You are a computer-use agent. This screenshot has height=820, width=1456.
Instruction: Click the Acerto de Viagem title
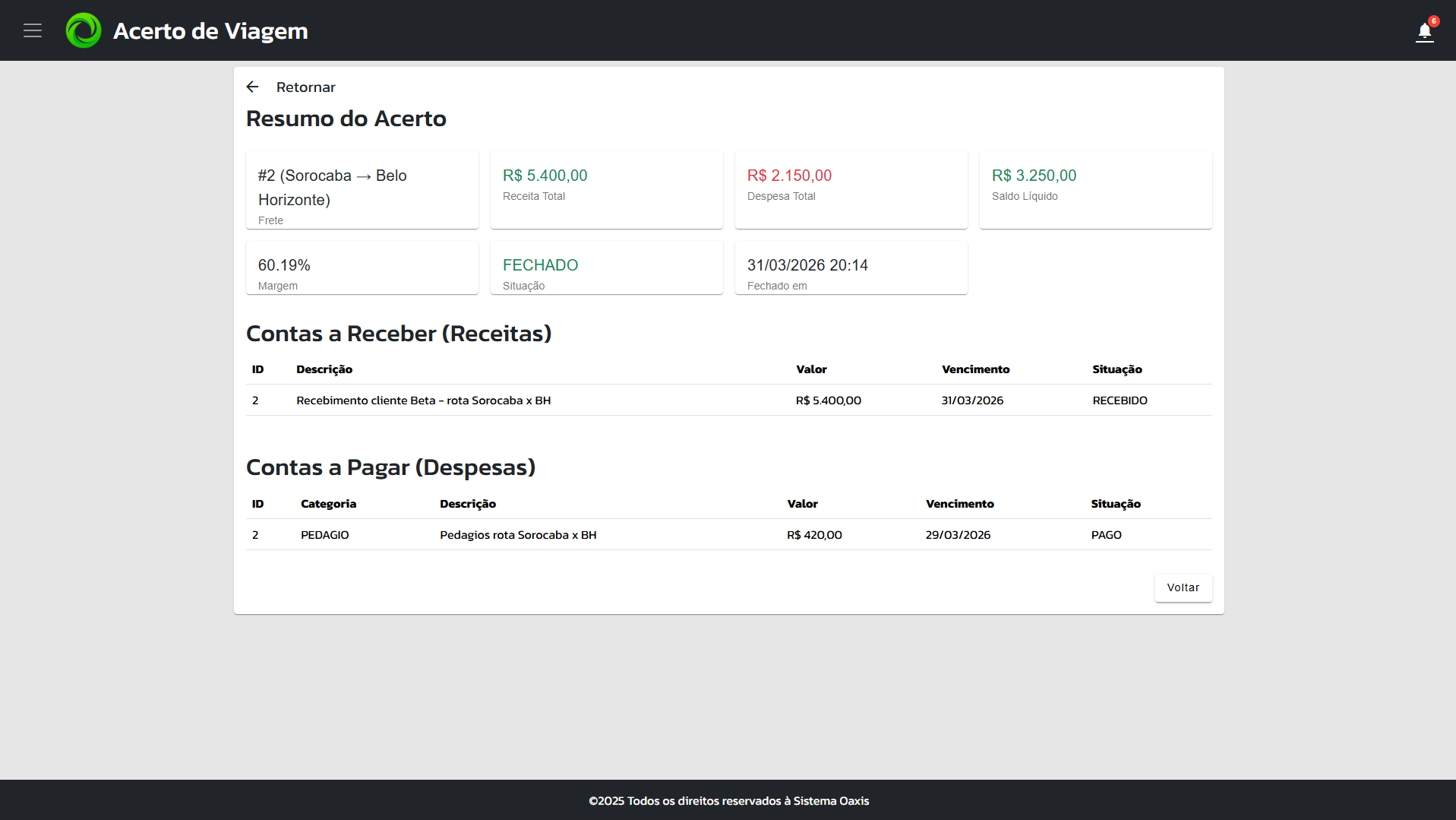coord(210,31)
